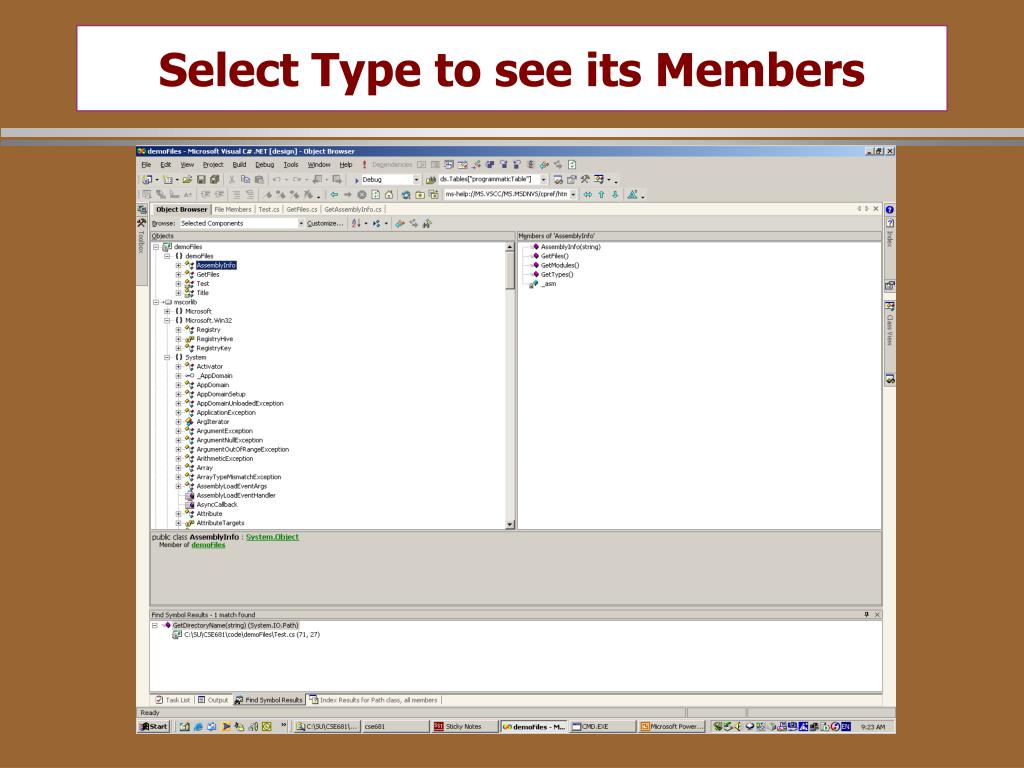The image size is (1024, 768).
Task: Open the Help icon on right sidebar
Action: point(889,210)
